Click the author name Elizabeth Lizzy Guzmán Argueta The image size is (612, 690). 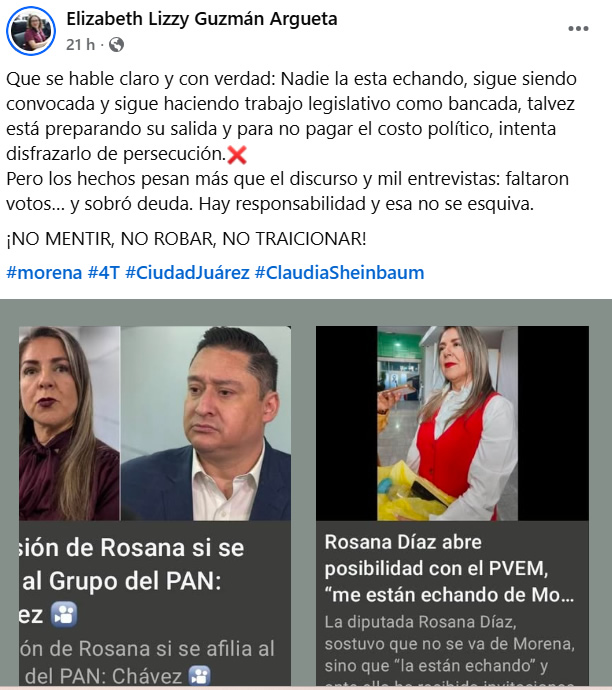pos(202,19)
